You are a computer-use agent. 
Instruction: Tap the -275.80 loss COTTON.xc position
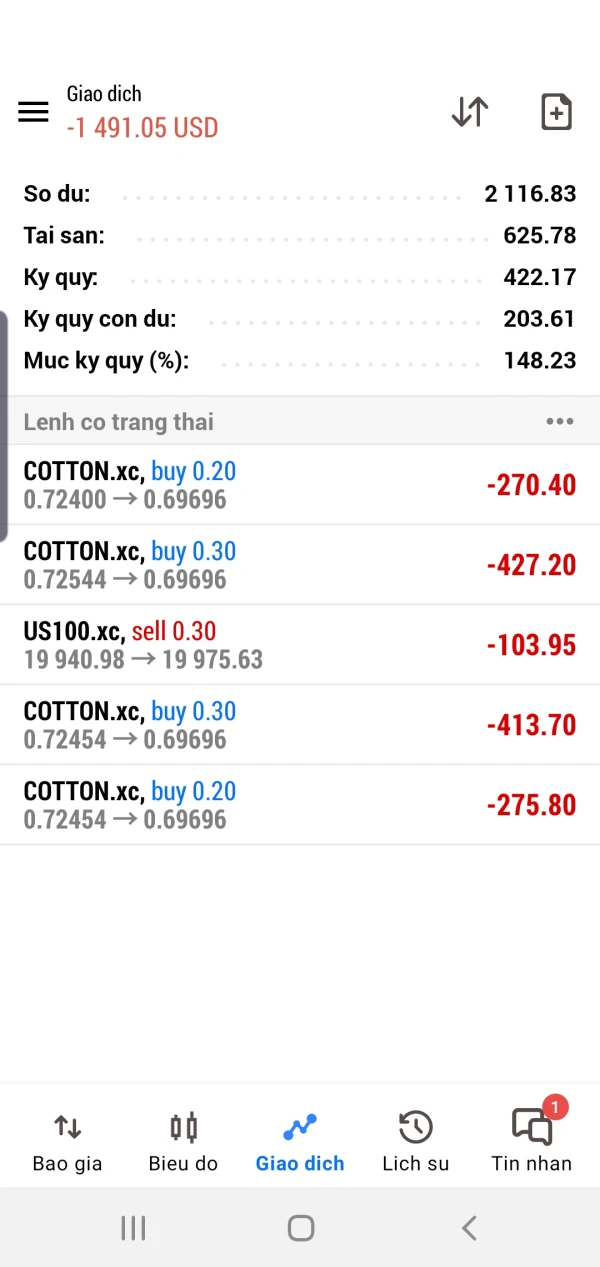point(300,805)
